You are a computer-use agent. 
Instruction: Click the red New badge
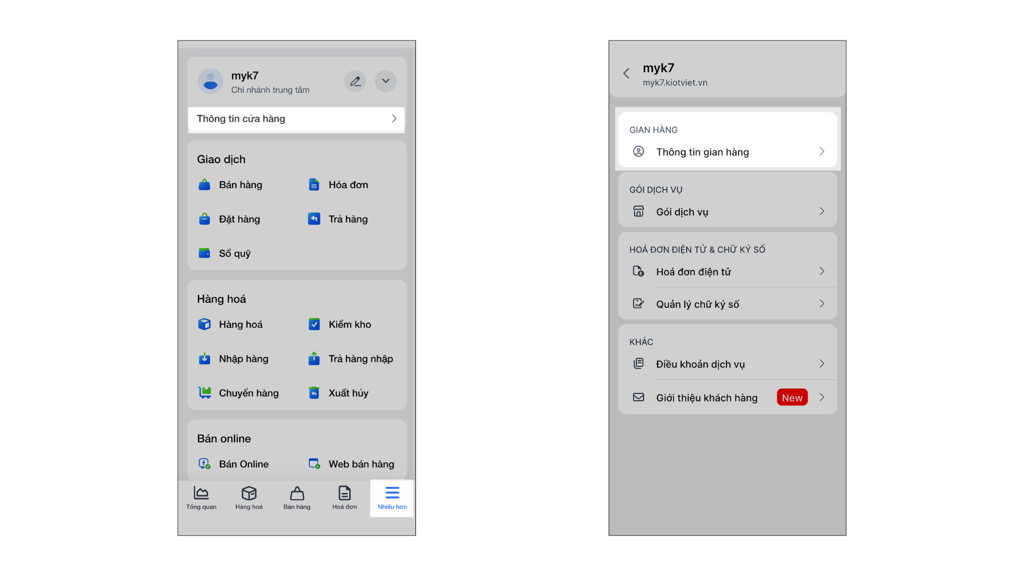click(791, 398)
